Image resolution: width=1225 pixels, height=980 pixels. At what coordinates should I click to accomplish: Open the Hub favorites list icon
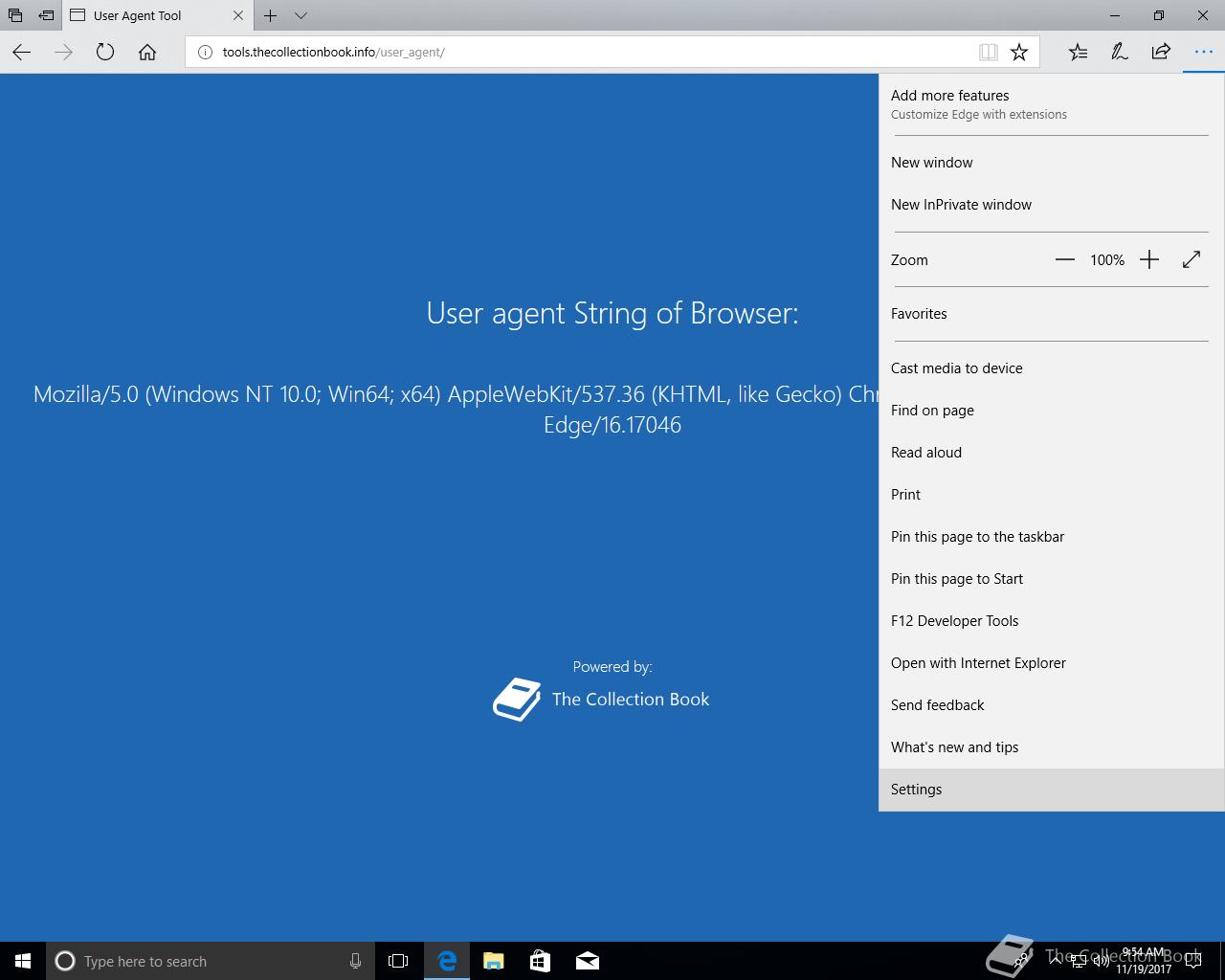[x=1078, y=53]
